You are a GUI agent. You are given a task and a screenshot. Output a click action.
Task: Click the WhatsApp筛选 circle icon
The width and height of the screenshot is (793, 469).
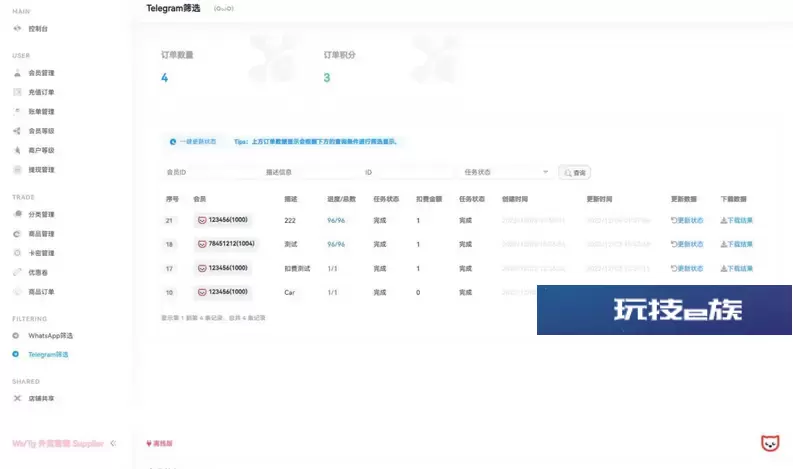pos(16,335)
